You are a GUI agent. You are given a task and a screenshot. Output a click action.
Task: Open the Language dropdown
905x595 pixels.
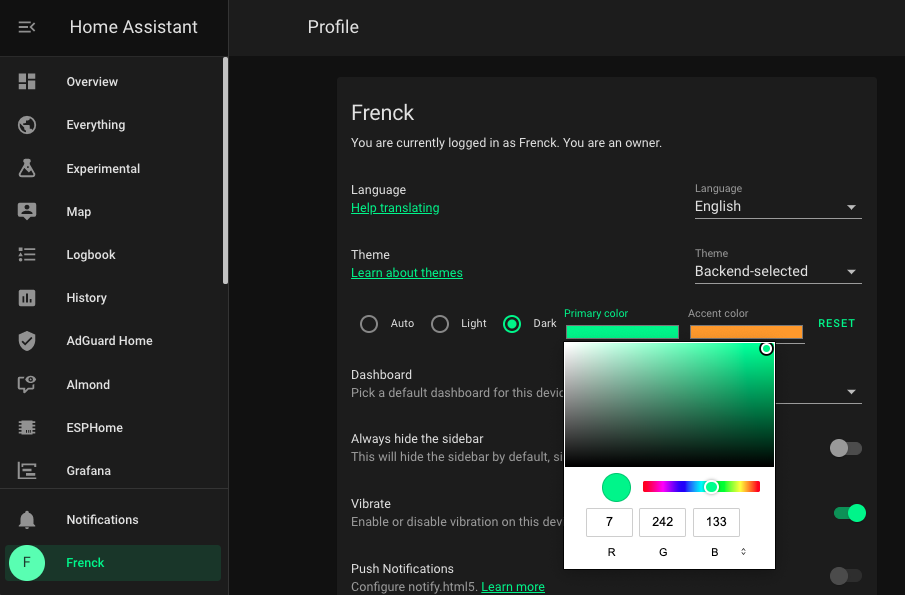pyautogui.click(x=777, y=206)
